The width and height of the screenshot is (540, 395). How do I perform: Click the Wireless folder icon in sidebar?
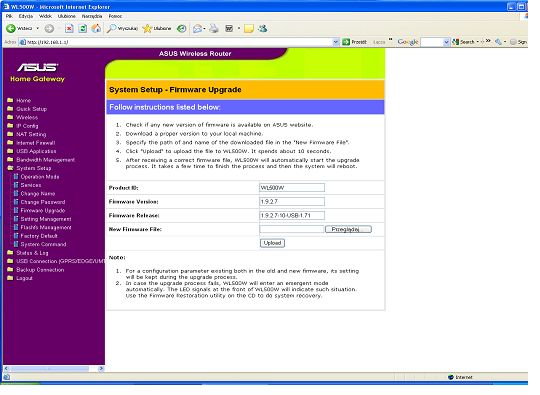click(x=10, y=117)
